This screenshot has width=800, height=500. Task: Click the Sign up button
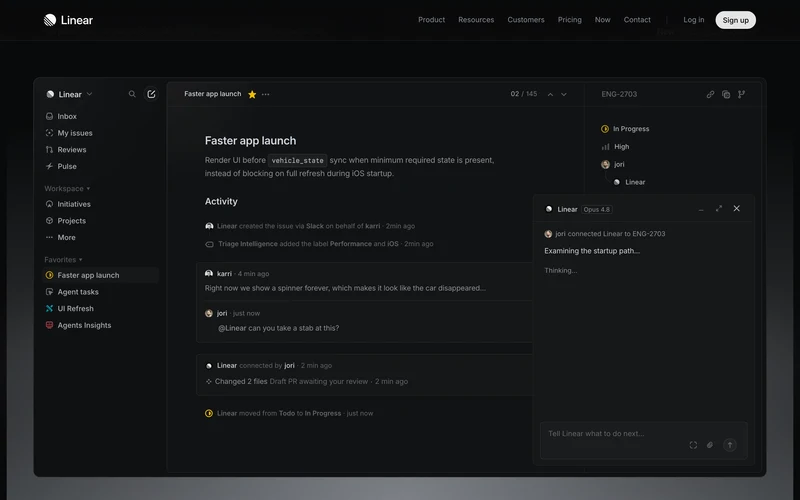(736, 20)
